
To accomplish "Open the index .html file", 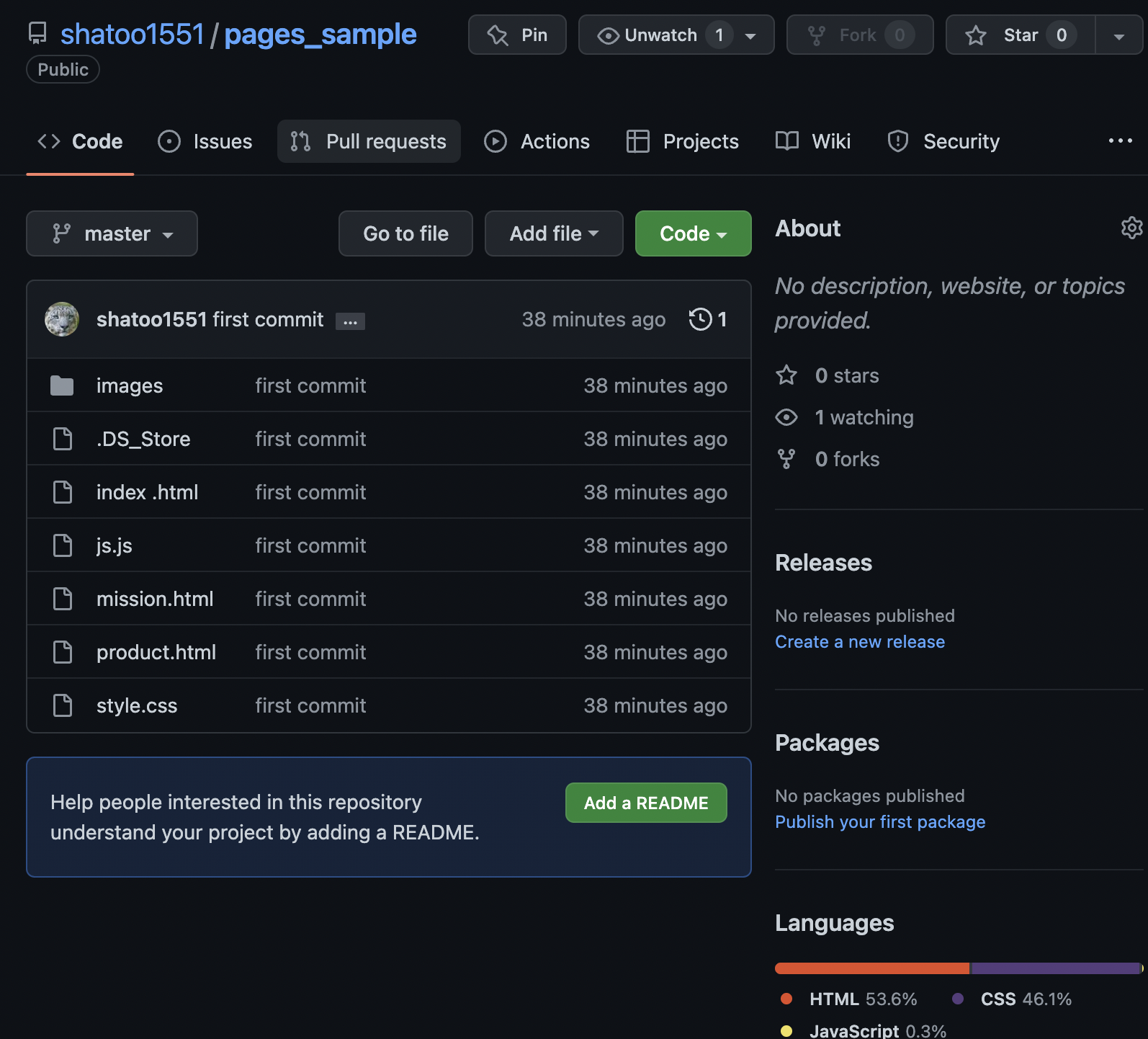I will (147, 492).
